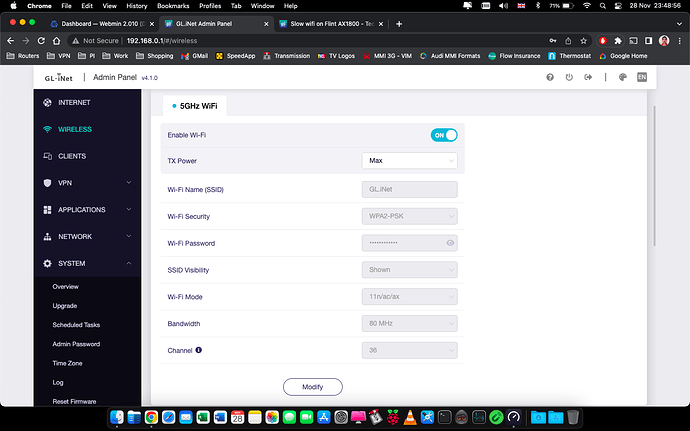The image size is (690, 431).
Task: Open the theme palette icon in admin header
Action: click(622, 77)
